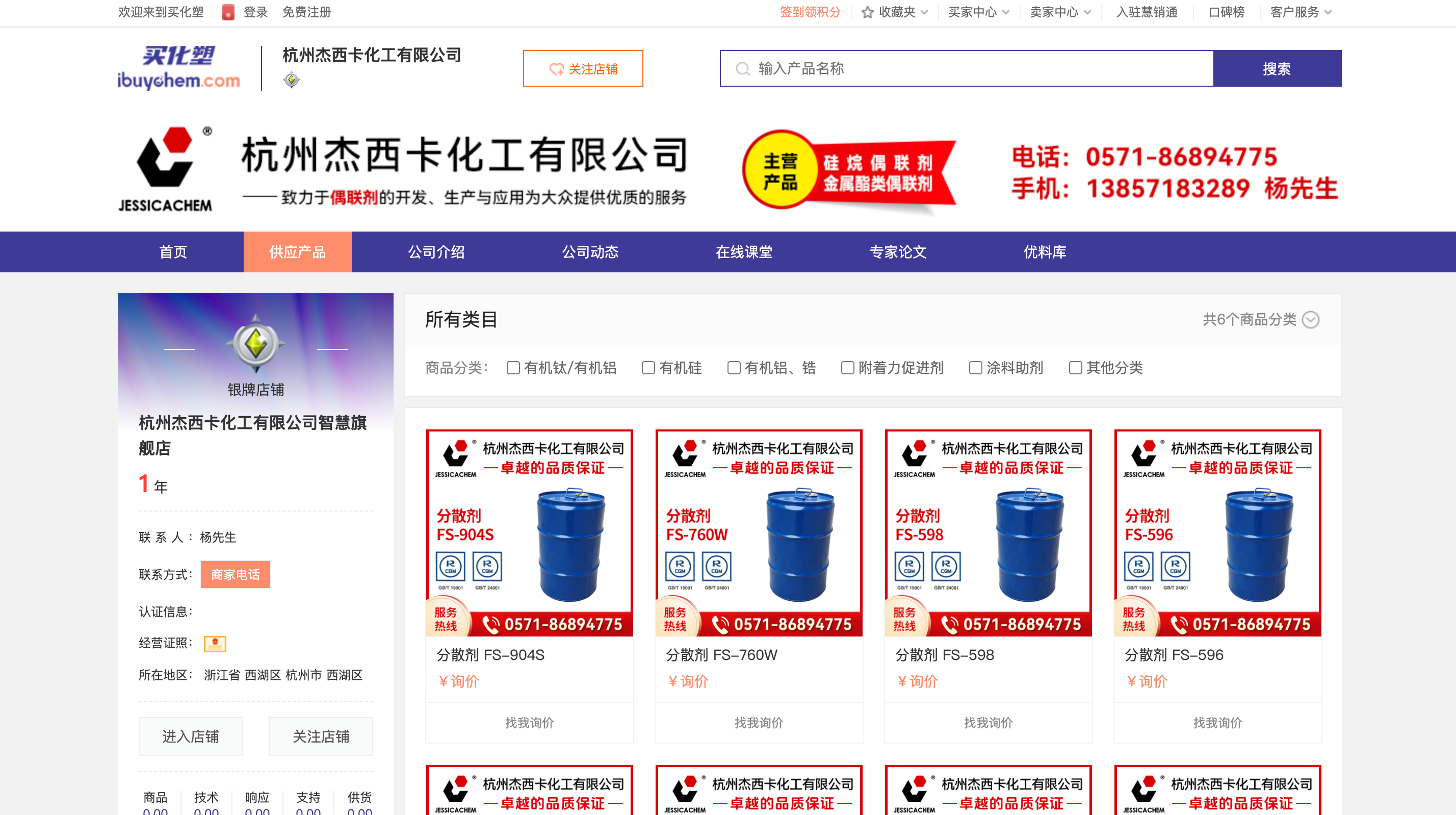Go to the 首页 tab
The height and width of the screenshot is (815, 1456).
pyautogui.click(x=173, y=251)
